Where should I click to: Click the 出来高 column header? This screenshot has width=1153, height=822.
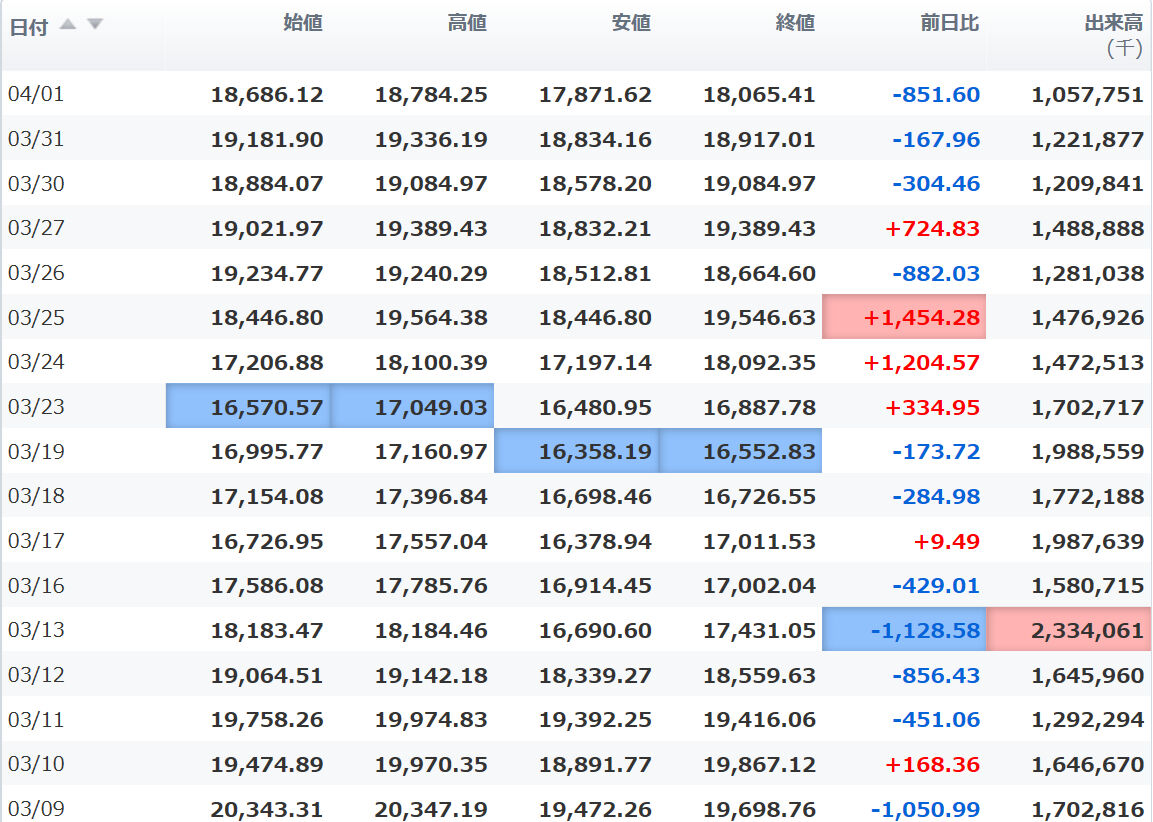click(x=1114, y=24)
